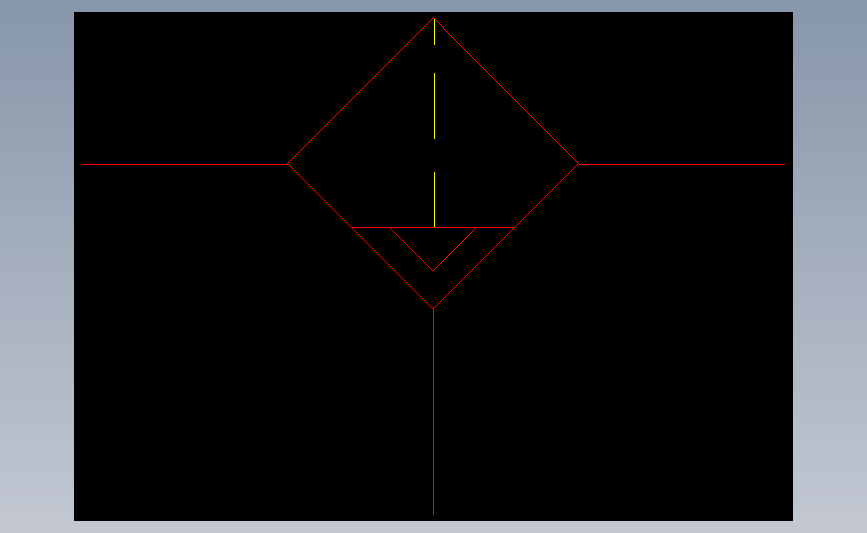
Task: Select the vertical red line below the diamond
Action: [434, 411]
